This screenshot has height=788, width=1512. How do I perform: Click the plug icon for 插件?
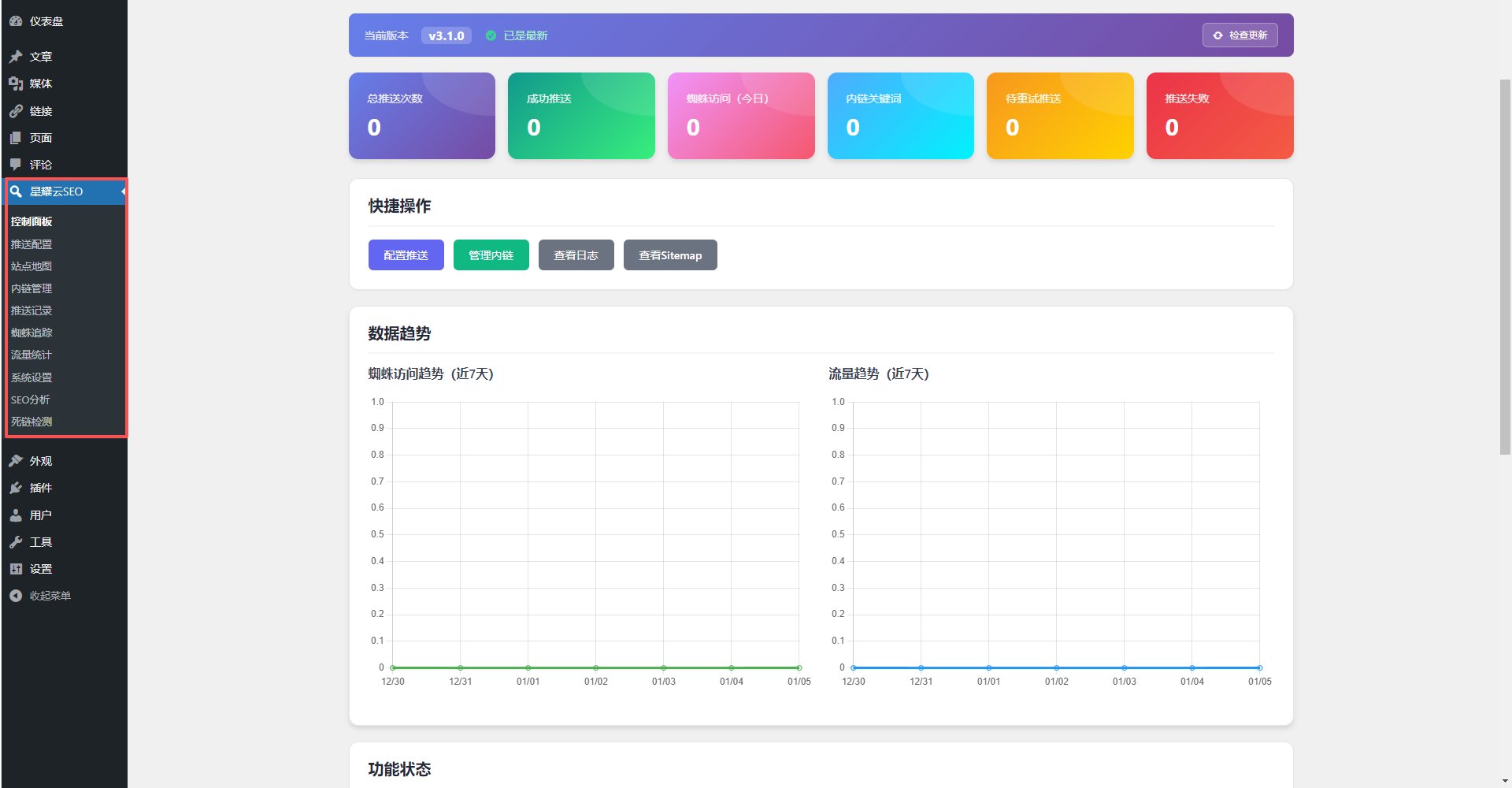coord(16,488)
